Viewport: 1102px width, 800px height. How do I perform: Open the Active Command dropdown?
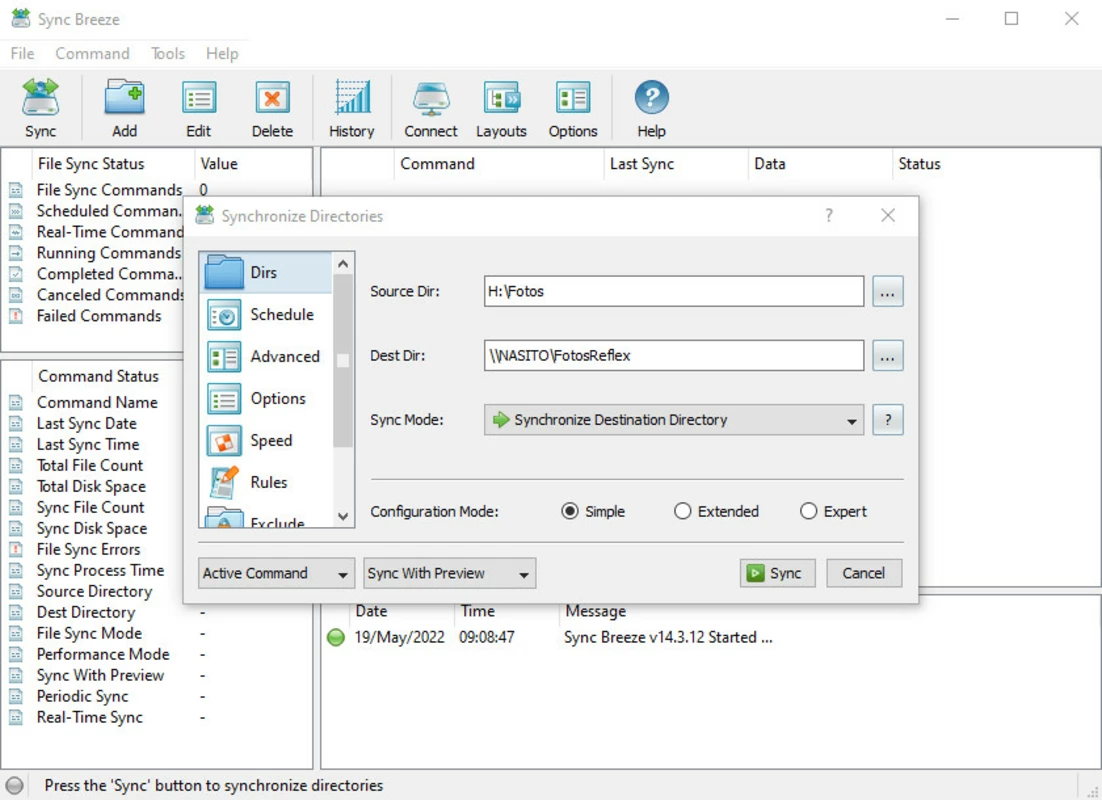point(276,573)
